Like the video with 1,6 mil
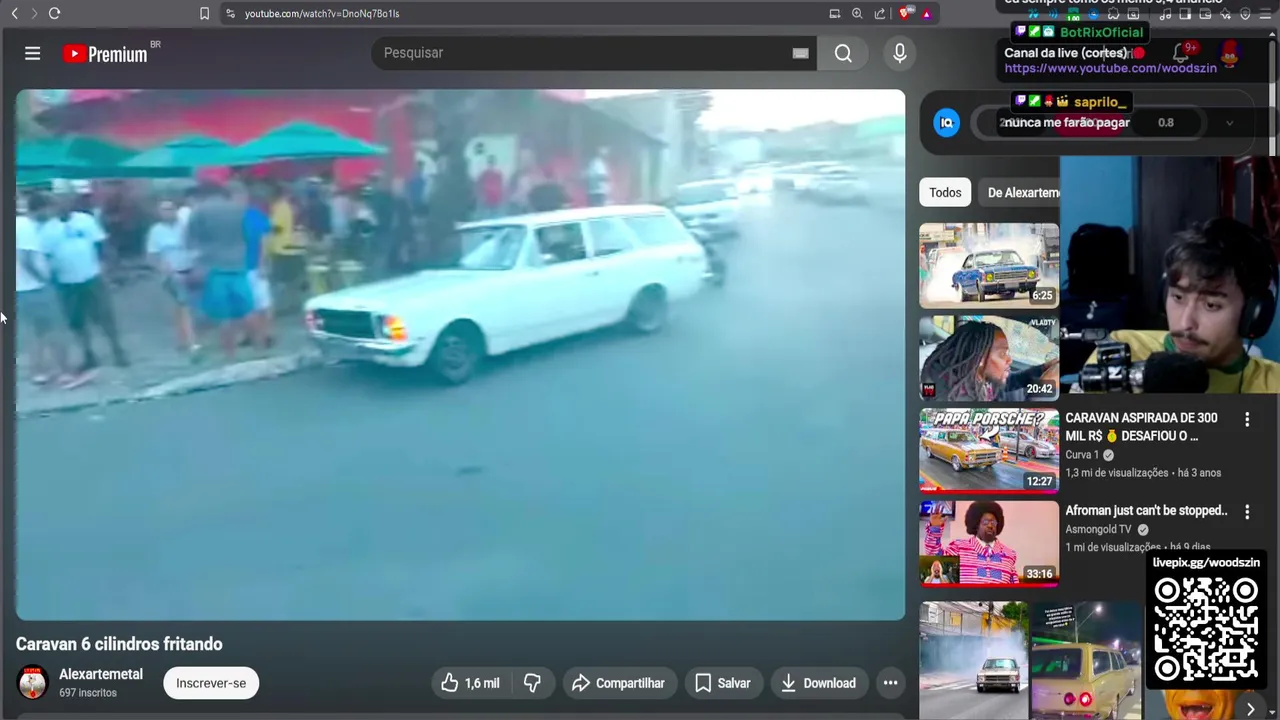1280x720 pixels. point(470,683)
